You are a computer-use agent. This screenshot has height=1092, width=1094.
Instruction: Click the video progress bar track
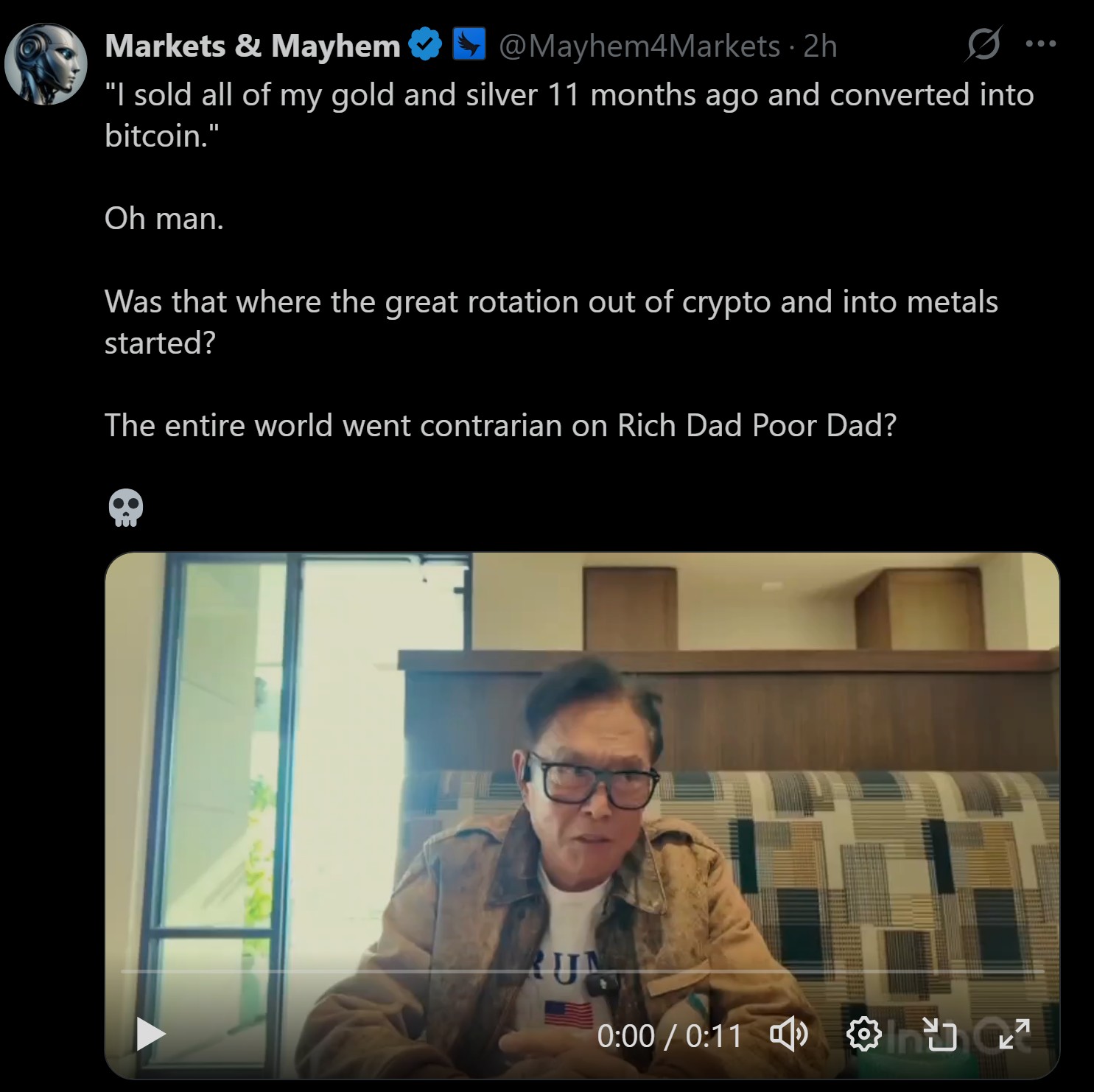click(x=582, y=972)
